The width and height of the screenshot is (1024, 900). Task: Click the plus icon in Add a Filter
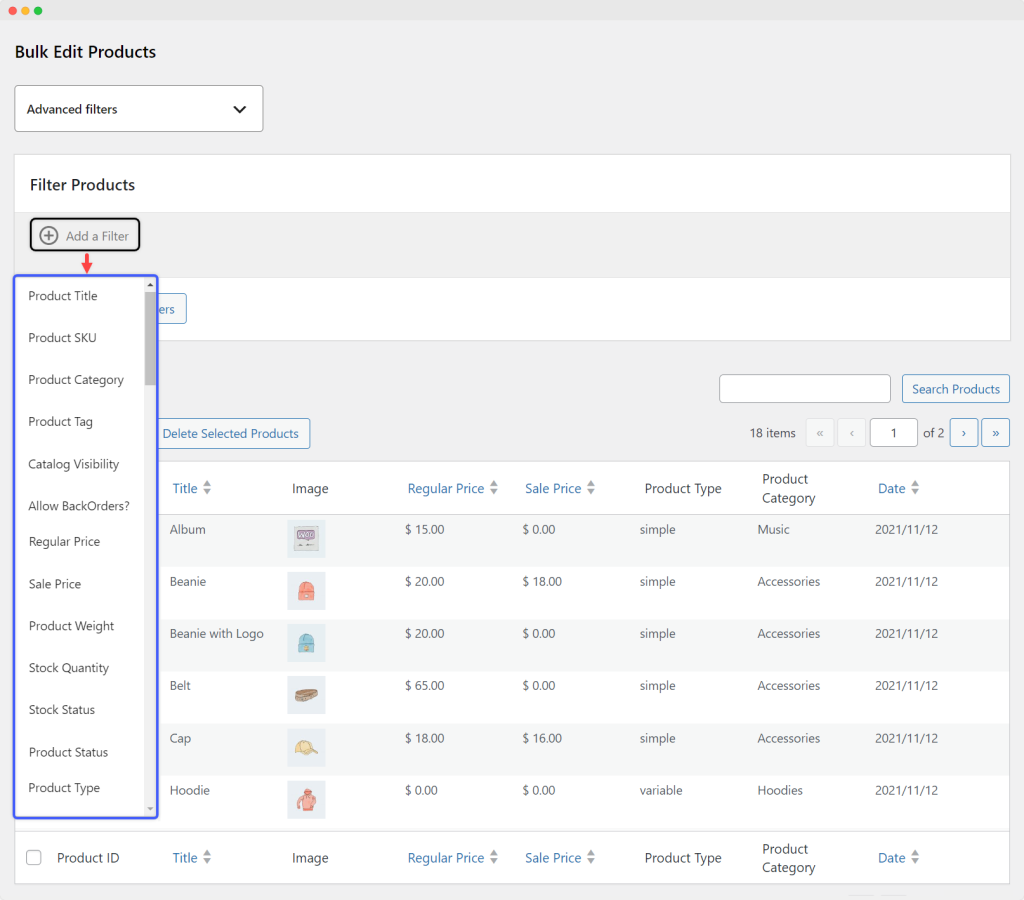(49, 236)
